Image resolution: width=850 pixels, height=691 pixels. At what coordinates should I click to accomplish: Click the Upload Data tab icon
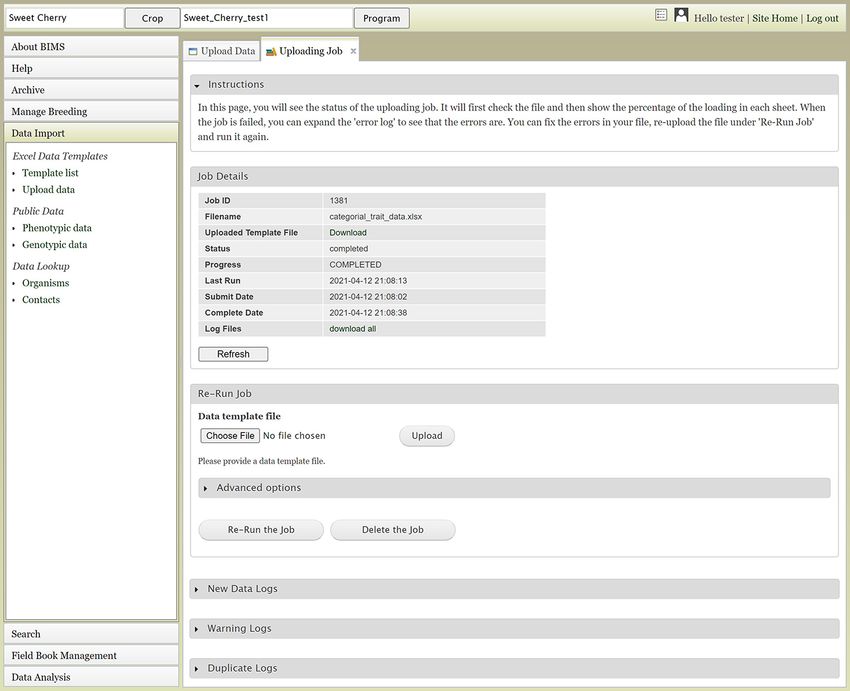pos(192,51)
